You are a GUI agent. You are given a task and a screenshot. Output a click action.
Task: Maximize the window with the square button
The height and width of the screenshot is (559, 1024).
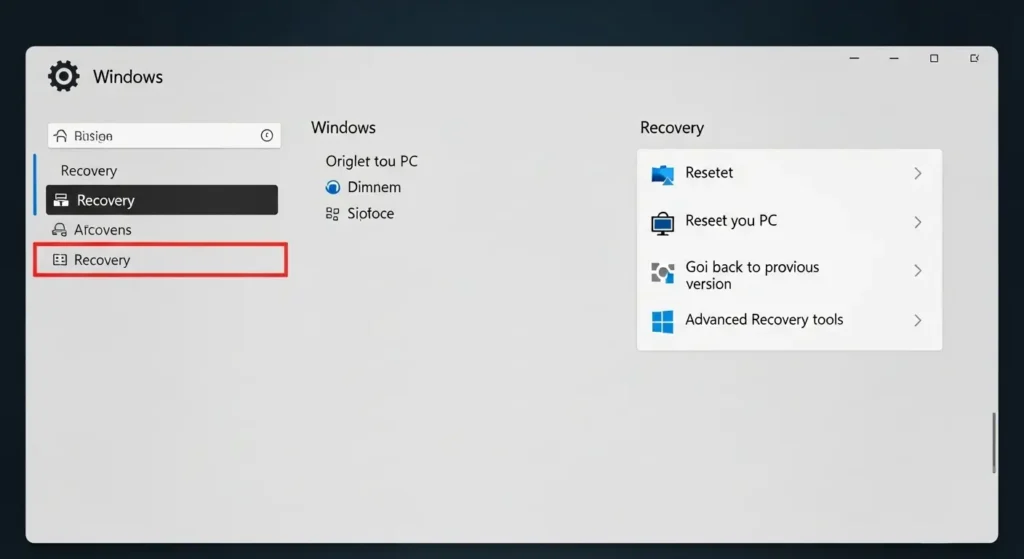934,58
